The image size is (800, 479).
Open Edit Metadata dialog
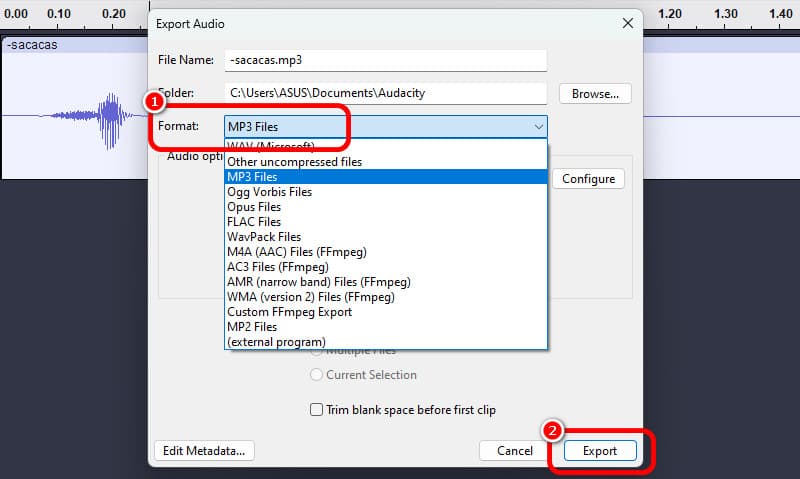point(204,451)
